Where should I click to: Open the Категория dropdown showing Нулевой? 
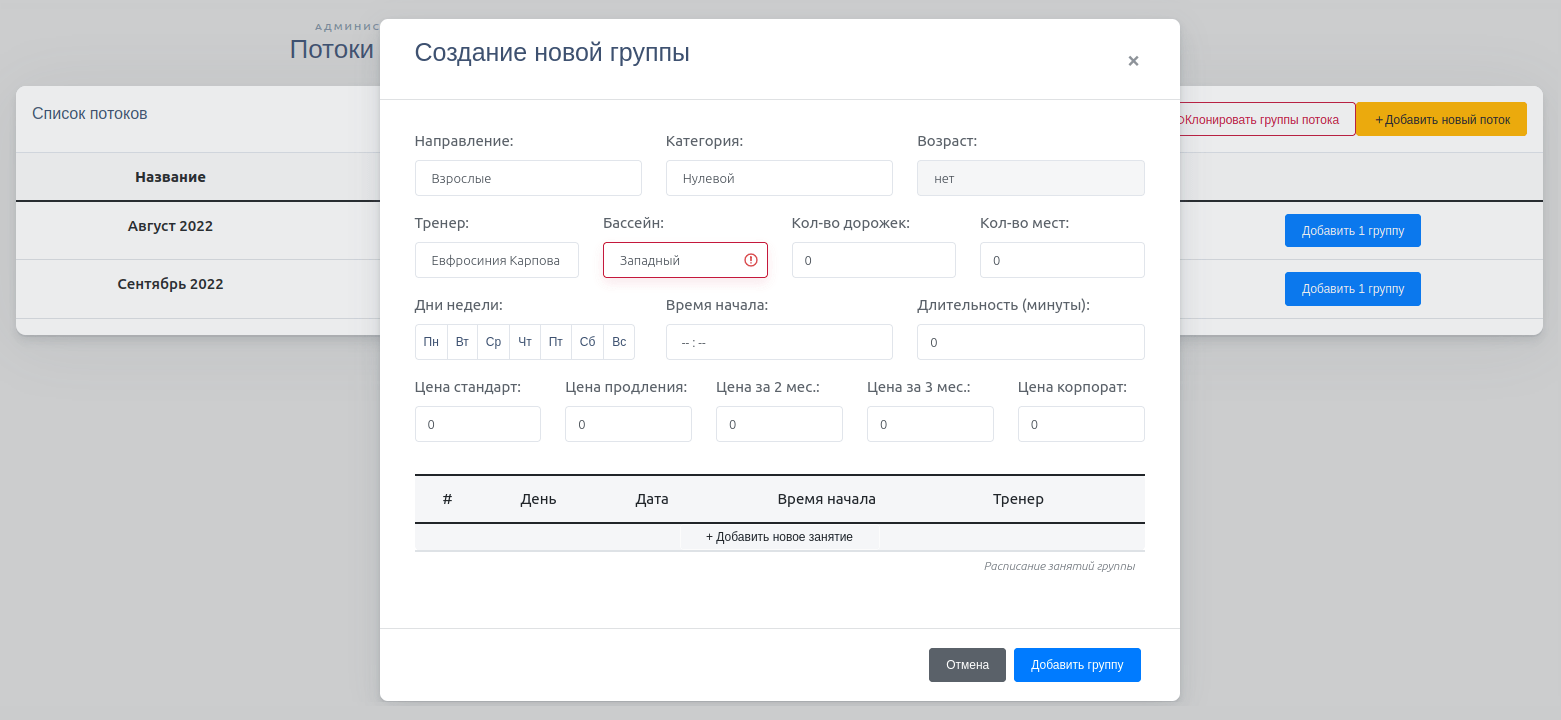coord(779,178)
